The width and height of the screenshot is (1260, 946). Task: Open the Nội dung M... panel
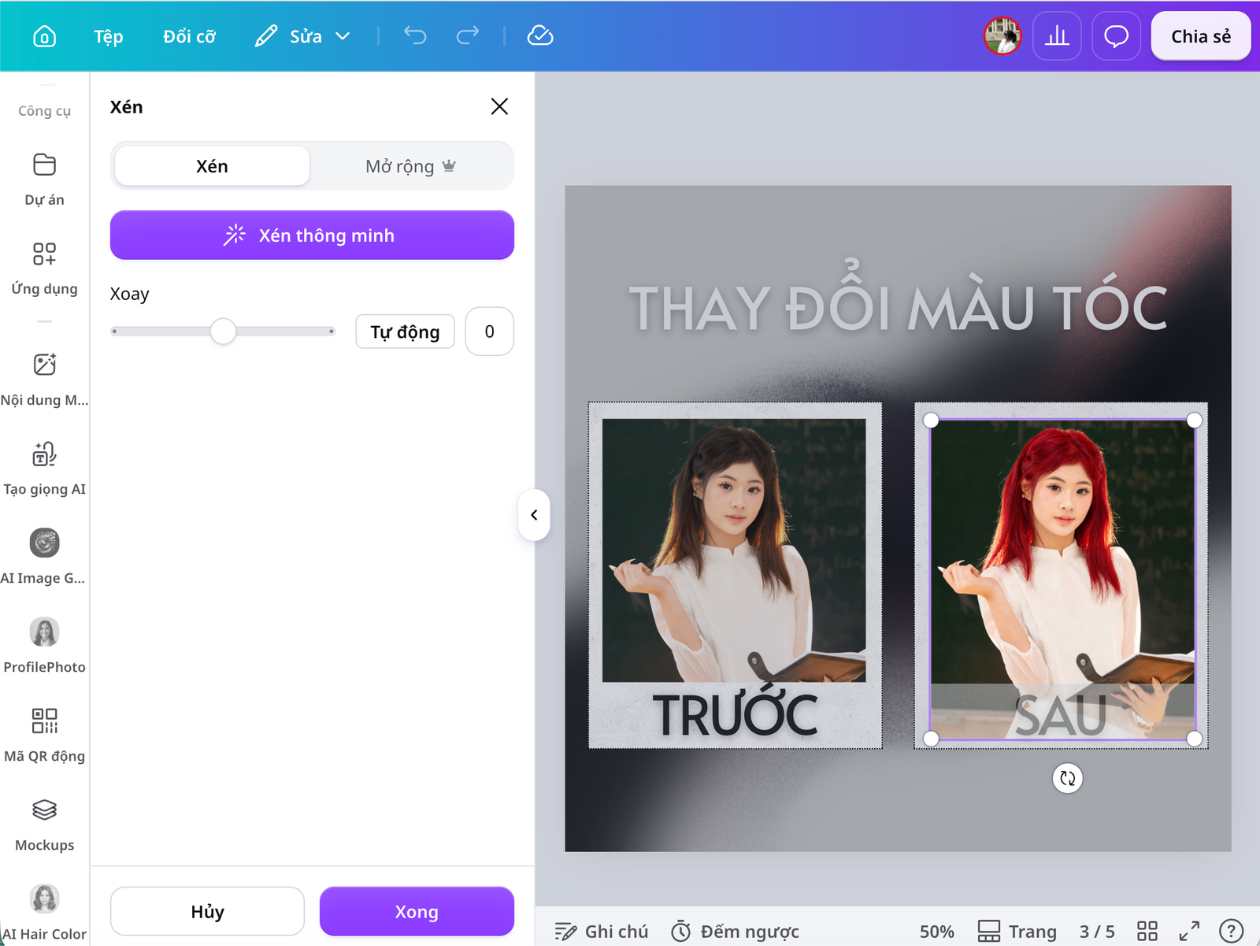(44, 379)
